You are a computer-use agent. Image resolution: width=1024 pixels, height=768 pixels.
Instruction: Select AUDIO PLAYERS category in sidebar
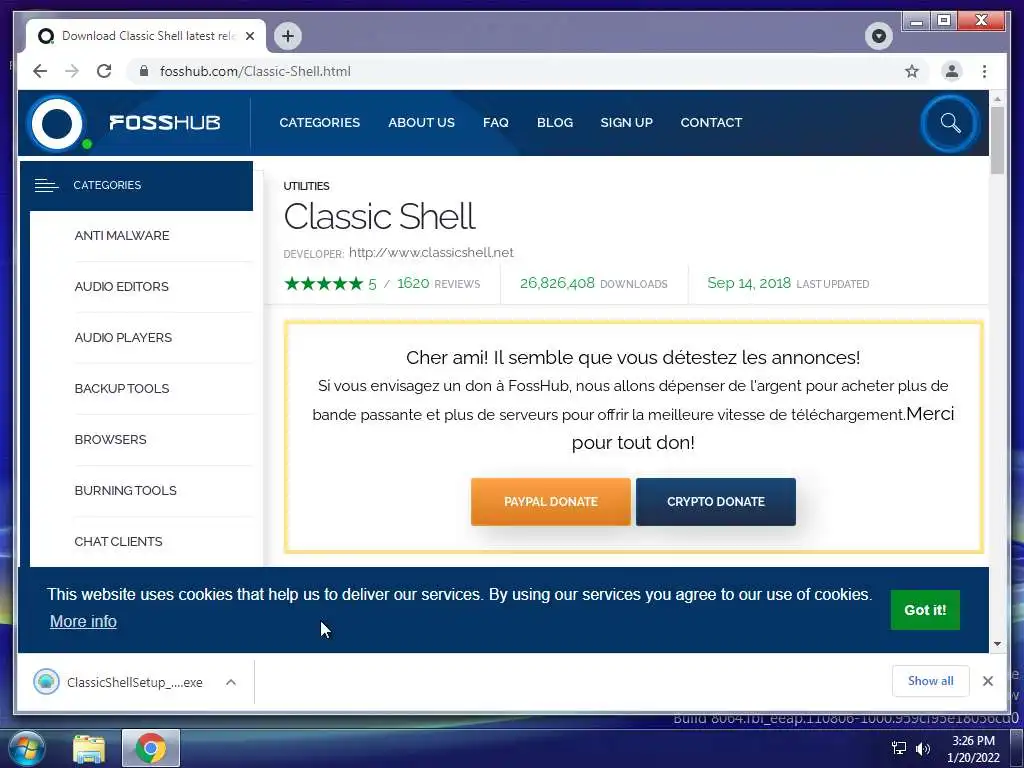[123, 337]
